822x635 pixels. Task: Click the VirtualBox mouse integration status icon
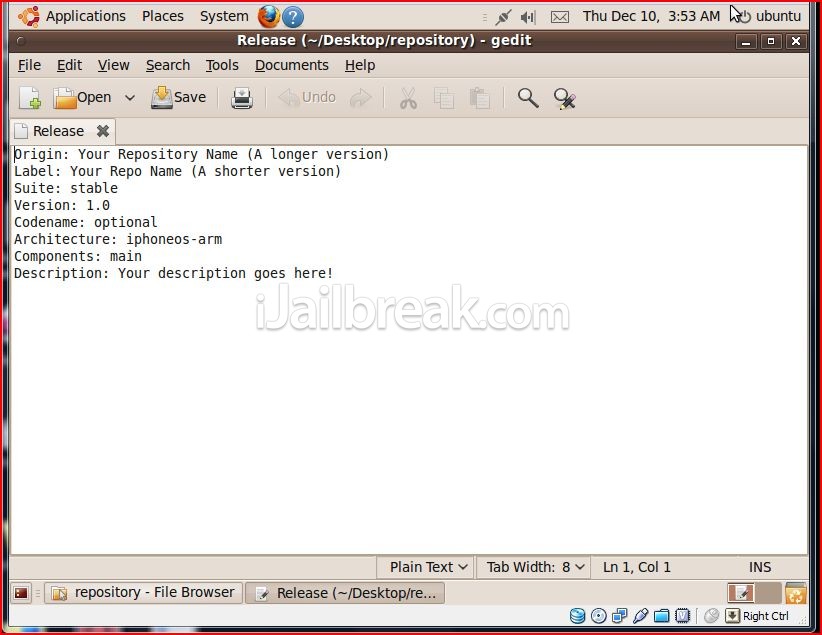tap(711, 616)
